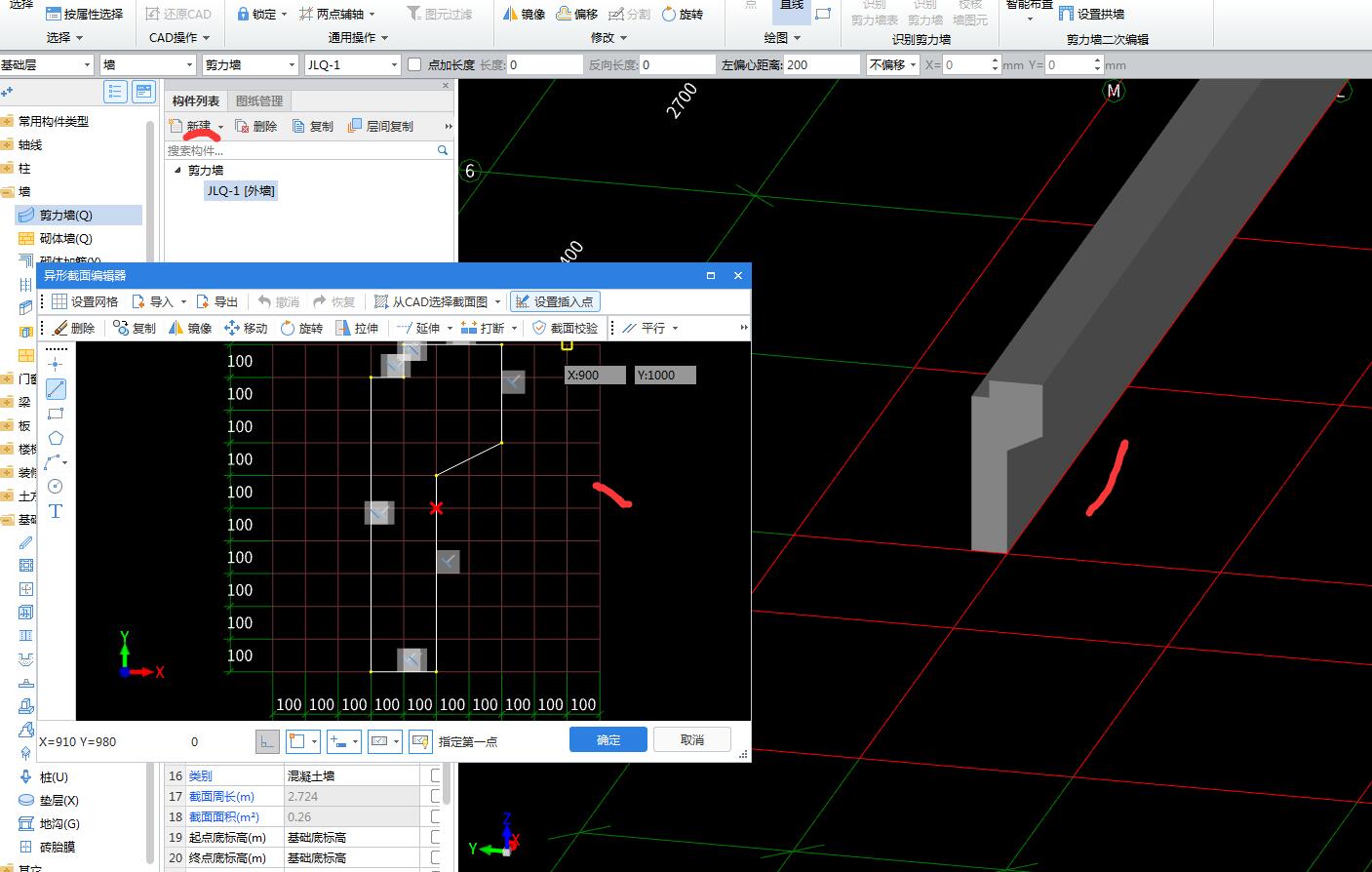Select the text tool in section editor

[56, 511]
